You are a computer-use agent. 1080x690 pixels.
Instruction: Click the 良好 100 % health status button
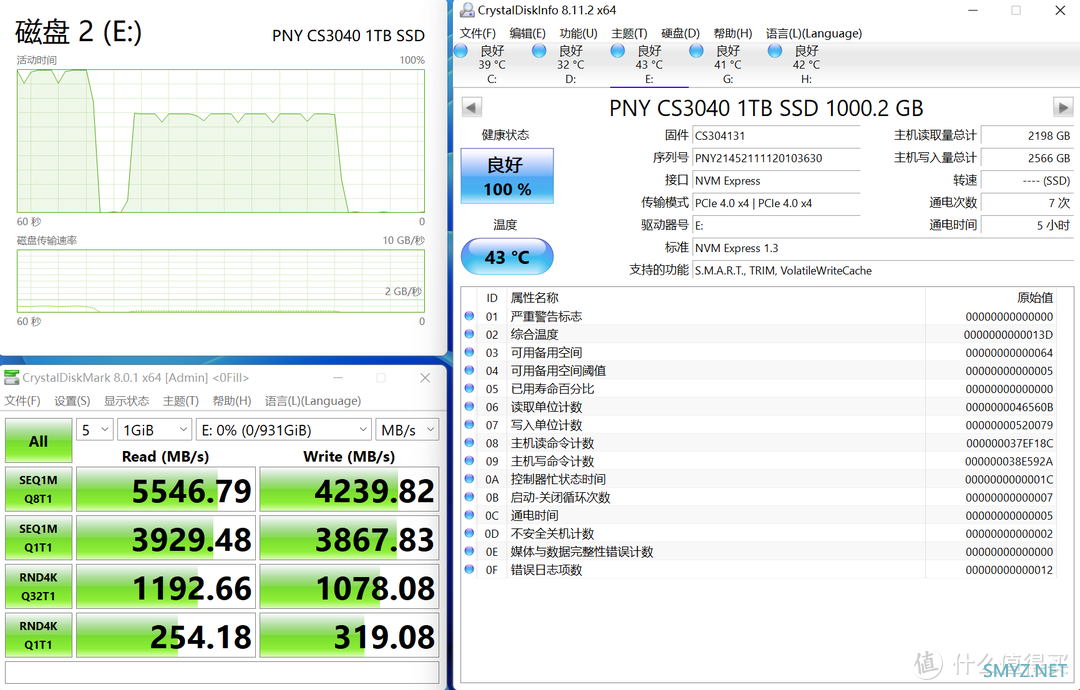click(507, 176)
